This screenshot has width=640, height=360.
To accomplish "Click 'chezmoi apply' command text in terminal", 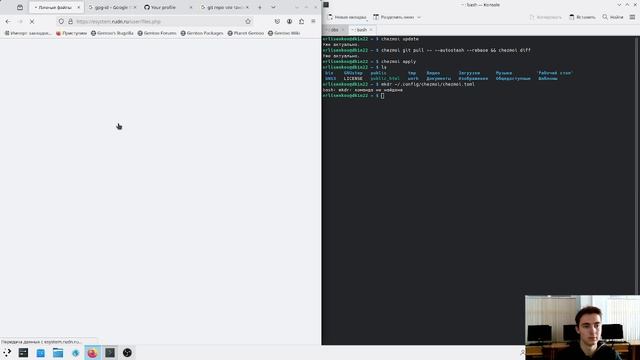I will click(399, 62).
